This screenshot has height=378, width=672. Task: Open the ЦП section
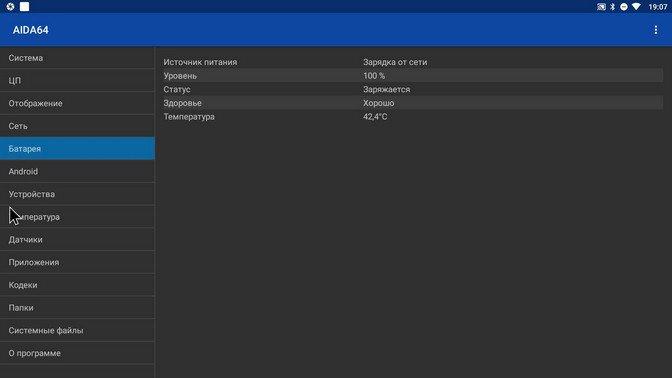[77, 81]
